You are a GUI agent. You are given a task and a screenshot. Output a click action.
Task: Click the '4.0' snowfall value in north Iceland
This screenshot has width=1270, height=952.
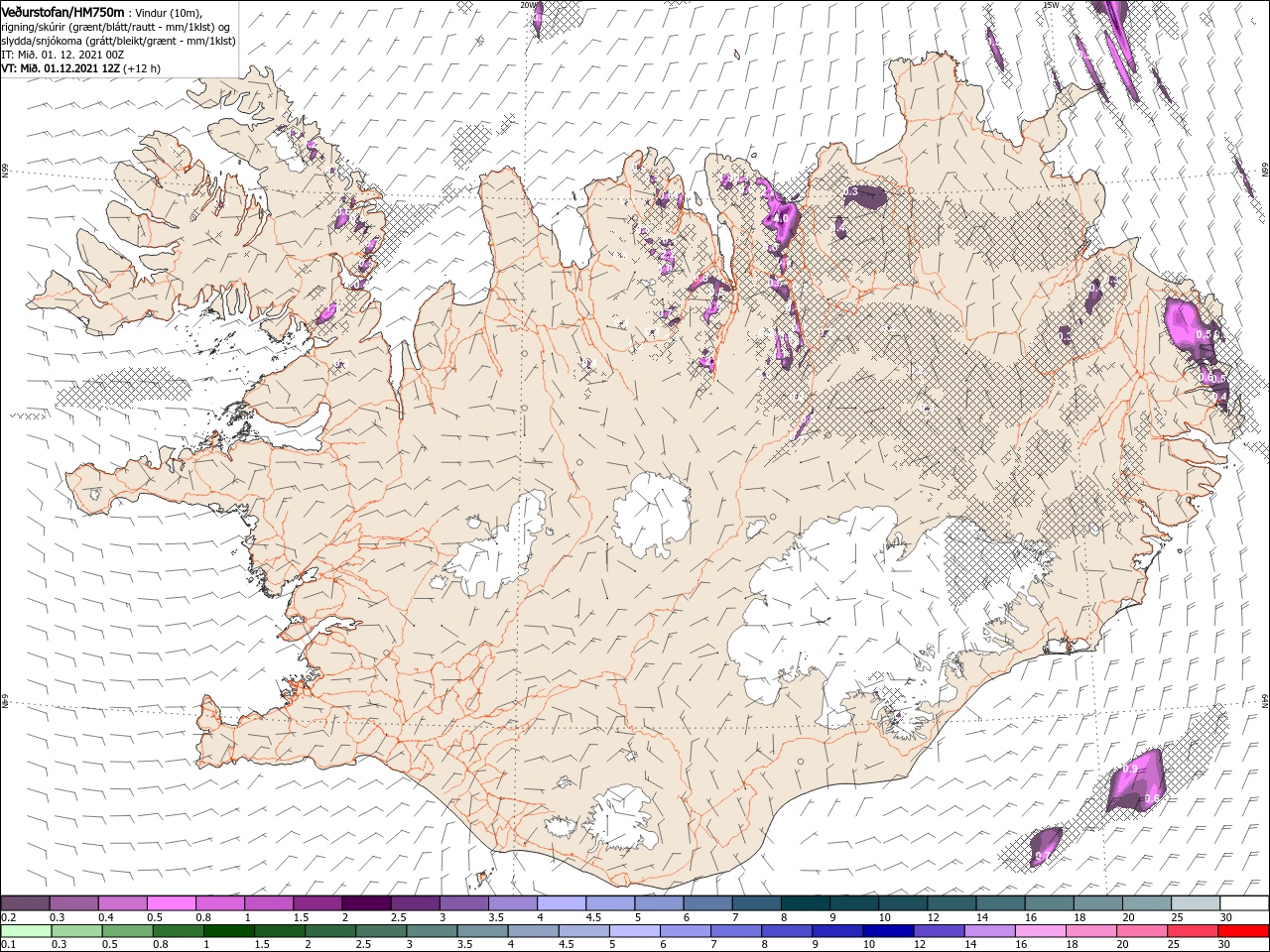point(782,218)
